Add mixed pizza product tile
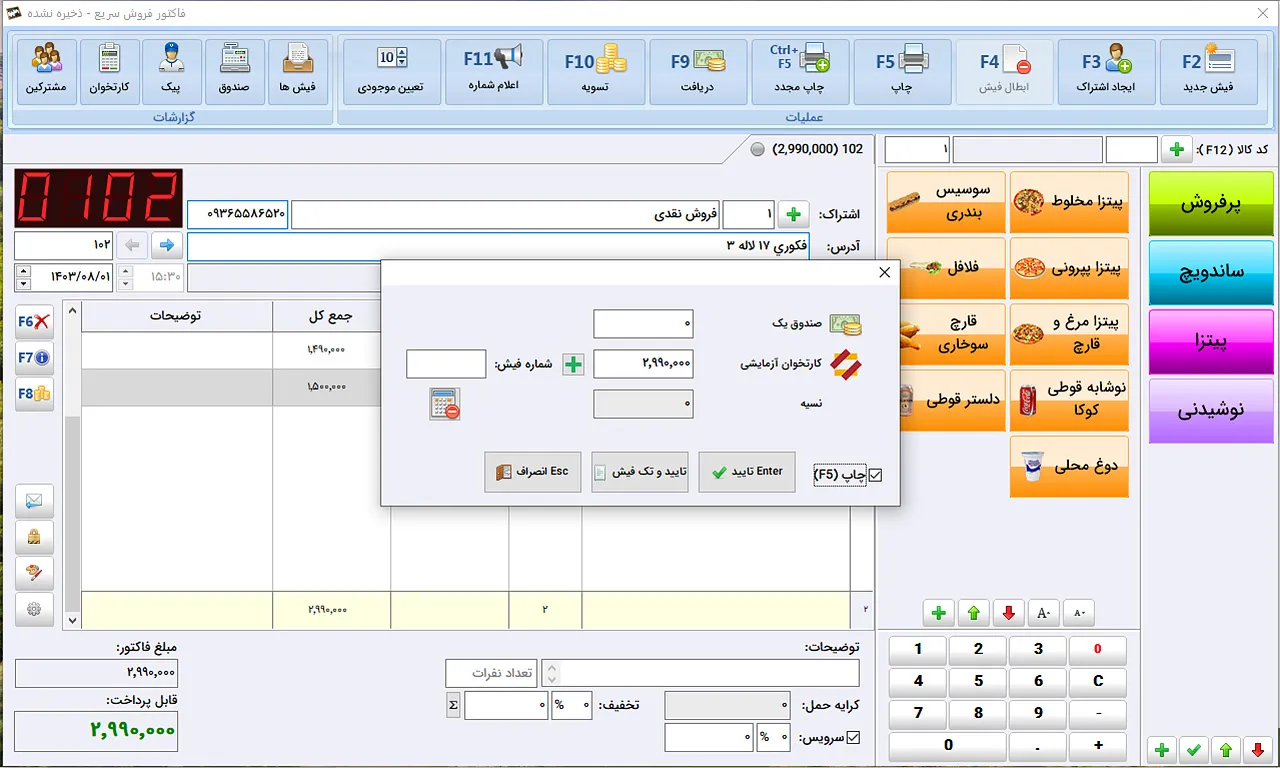1280x768 pixels. (x=1068, y=203)
